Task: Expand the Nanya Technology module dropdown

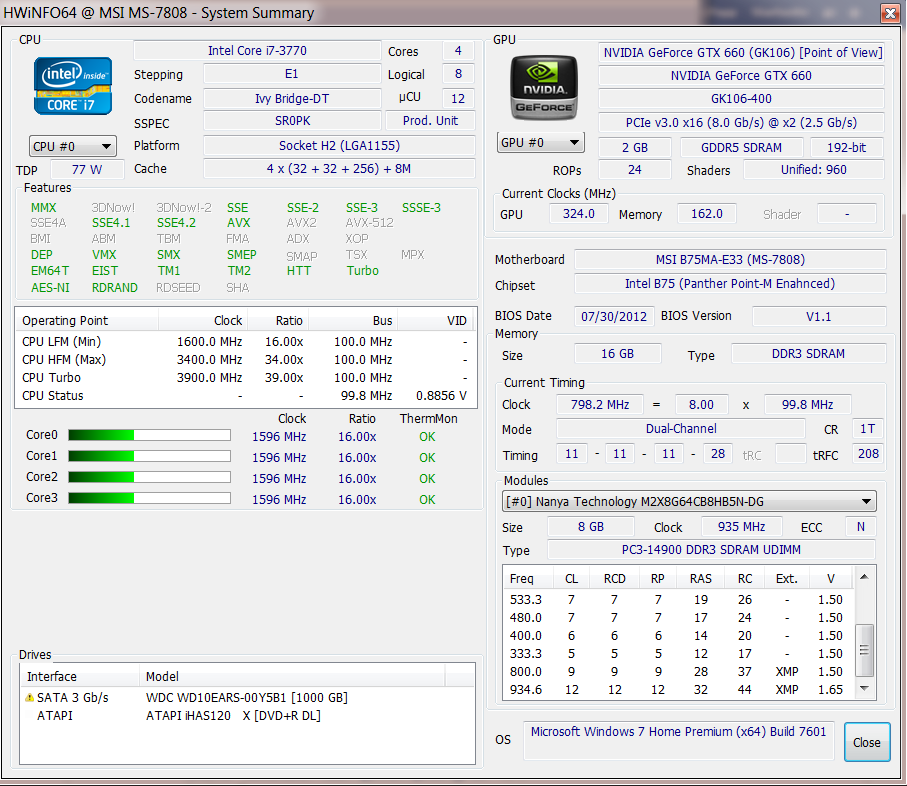Action: tap(689, 501)
